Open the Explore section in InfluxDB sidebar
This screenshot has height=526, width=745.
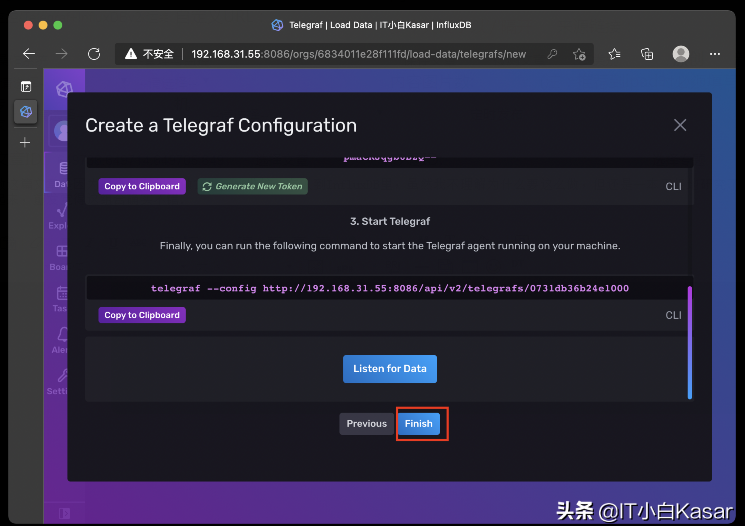pyautogui.click(x=57, y=216)
